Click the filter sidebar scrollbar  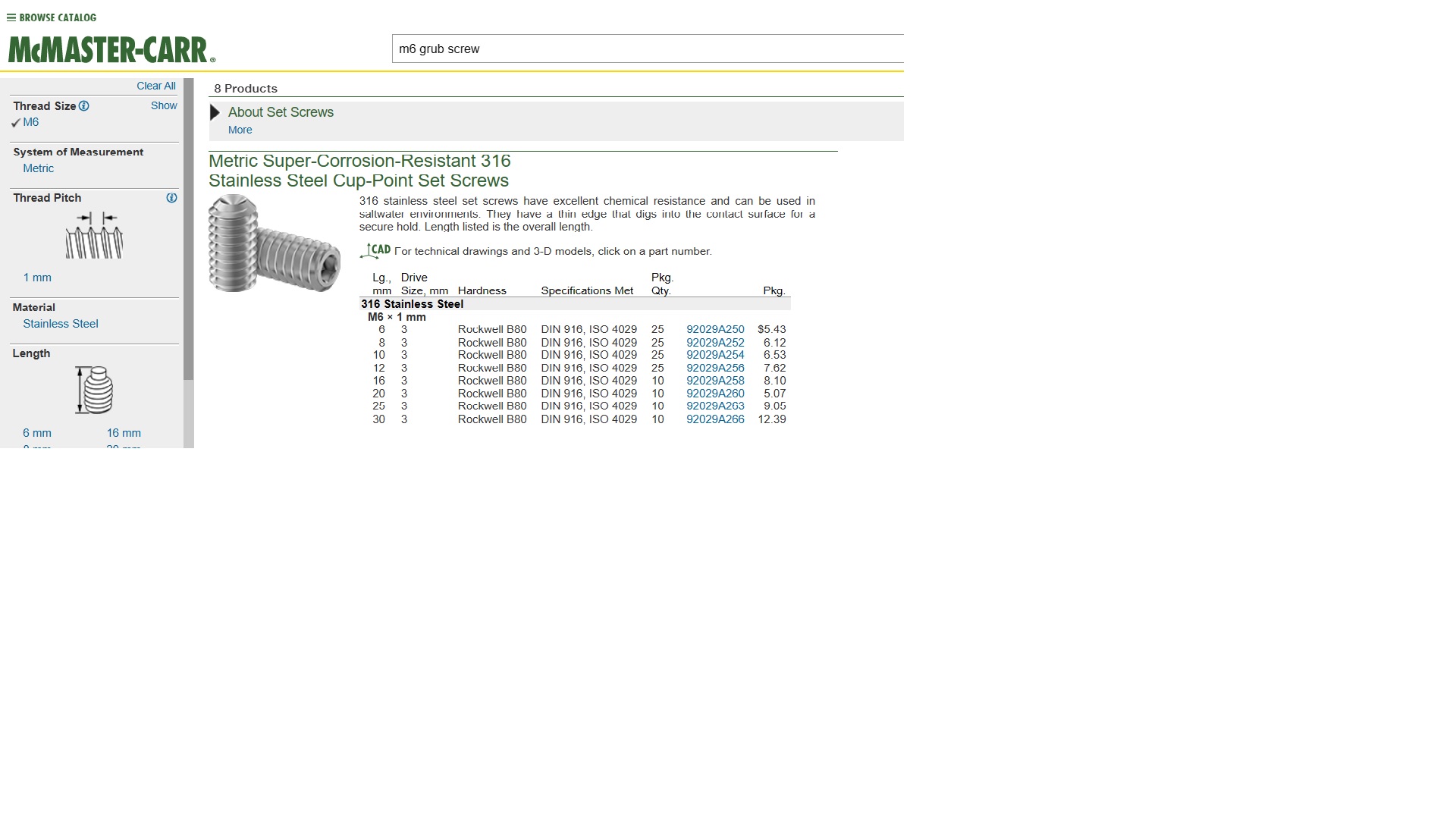189,229
